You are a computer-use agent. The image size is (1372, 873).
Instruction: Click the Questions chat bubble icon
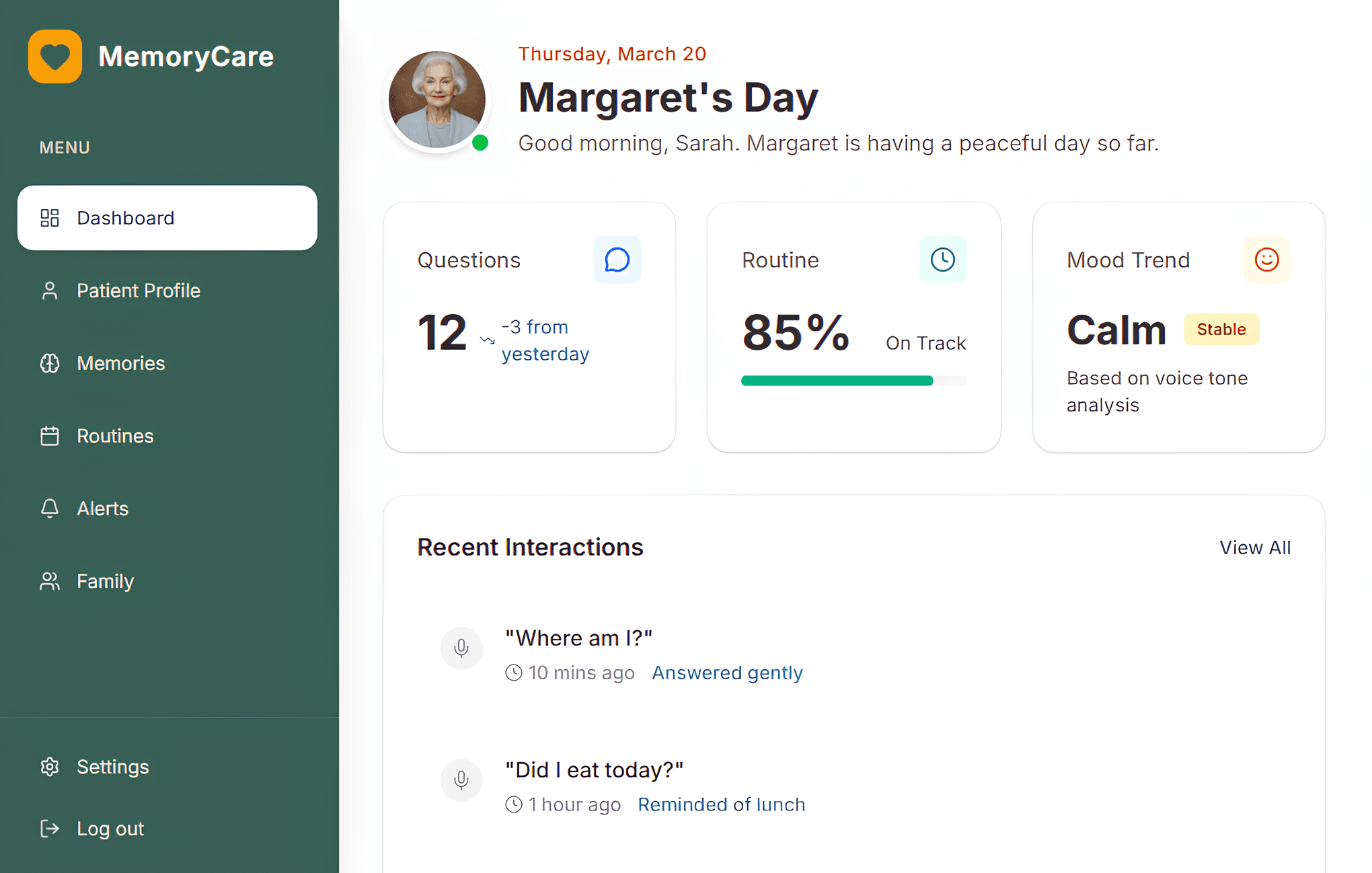point(617,260)
